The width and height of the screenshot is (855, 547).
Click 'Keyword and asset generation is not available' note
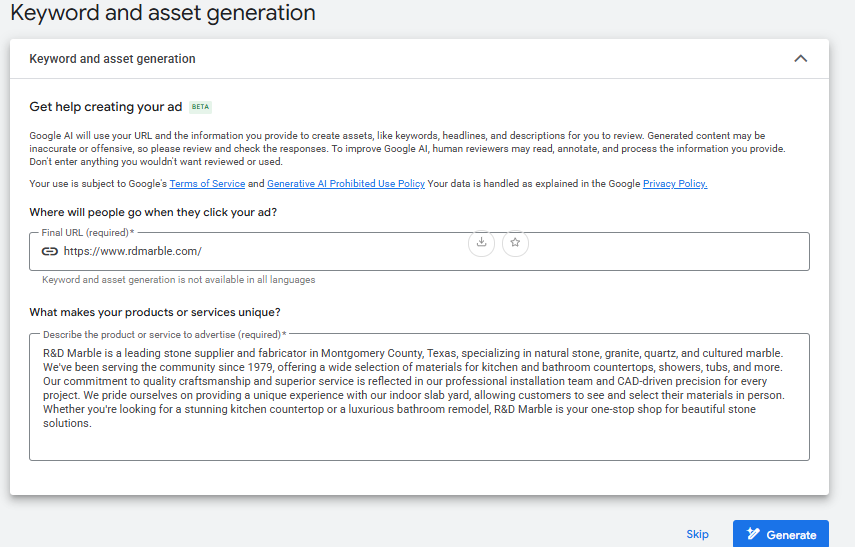tap(178, 280)
